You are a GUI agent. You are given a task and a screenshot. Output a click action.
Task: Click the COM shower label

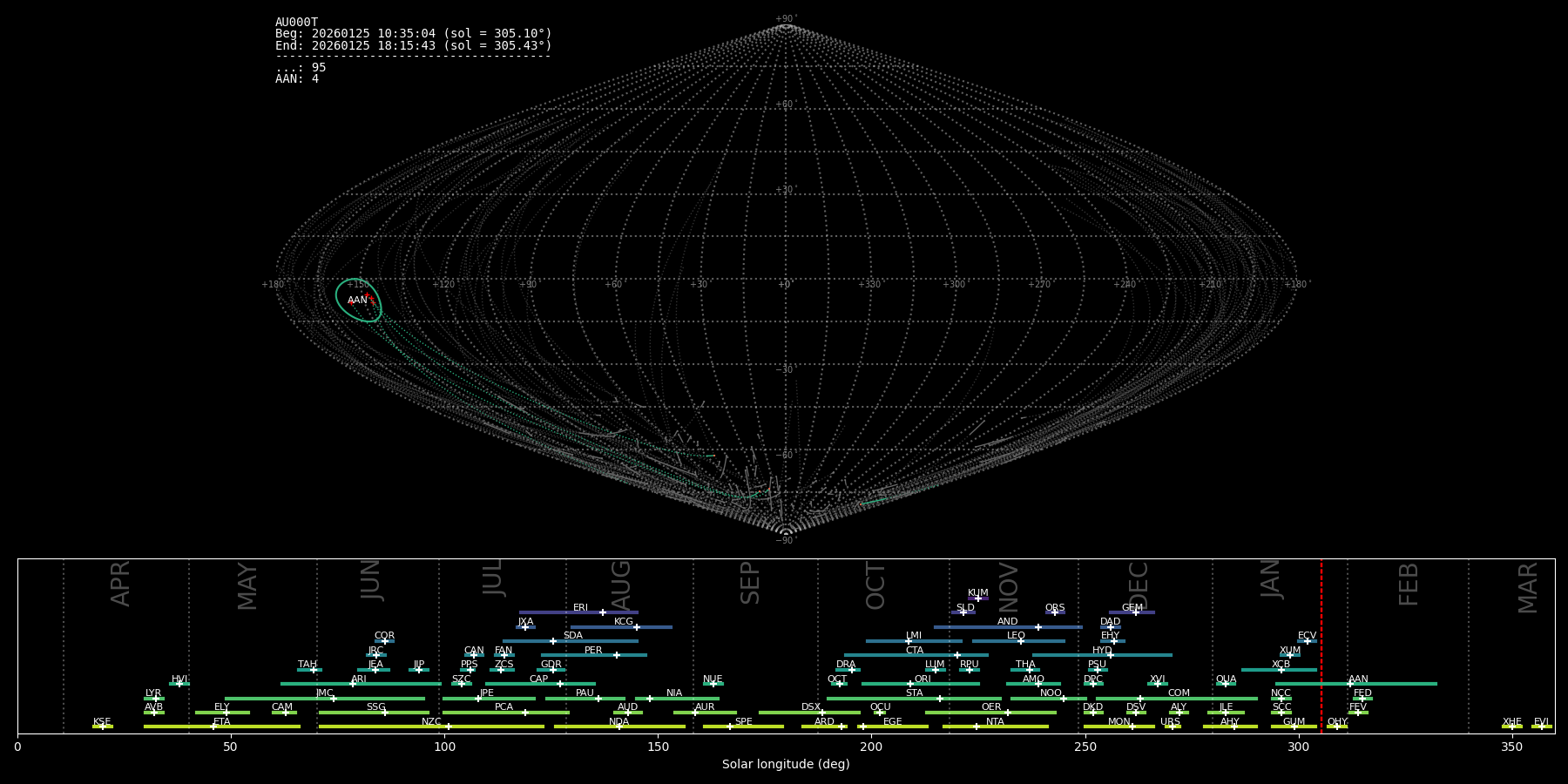coord(1179,693)
